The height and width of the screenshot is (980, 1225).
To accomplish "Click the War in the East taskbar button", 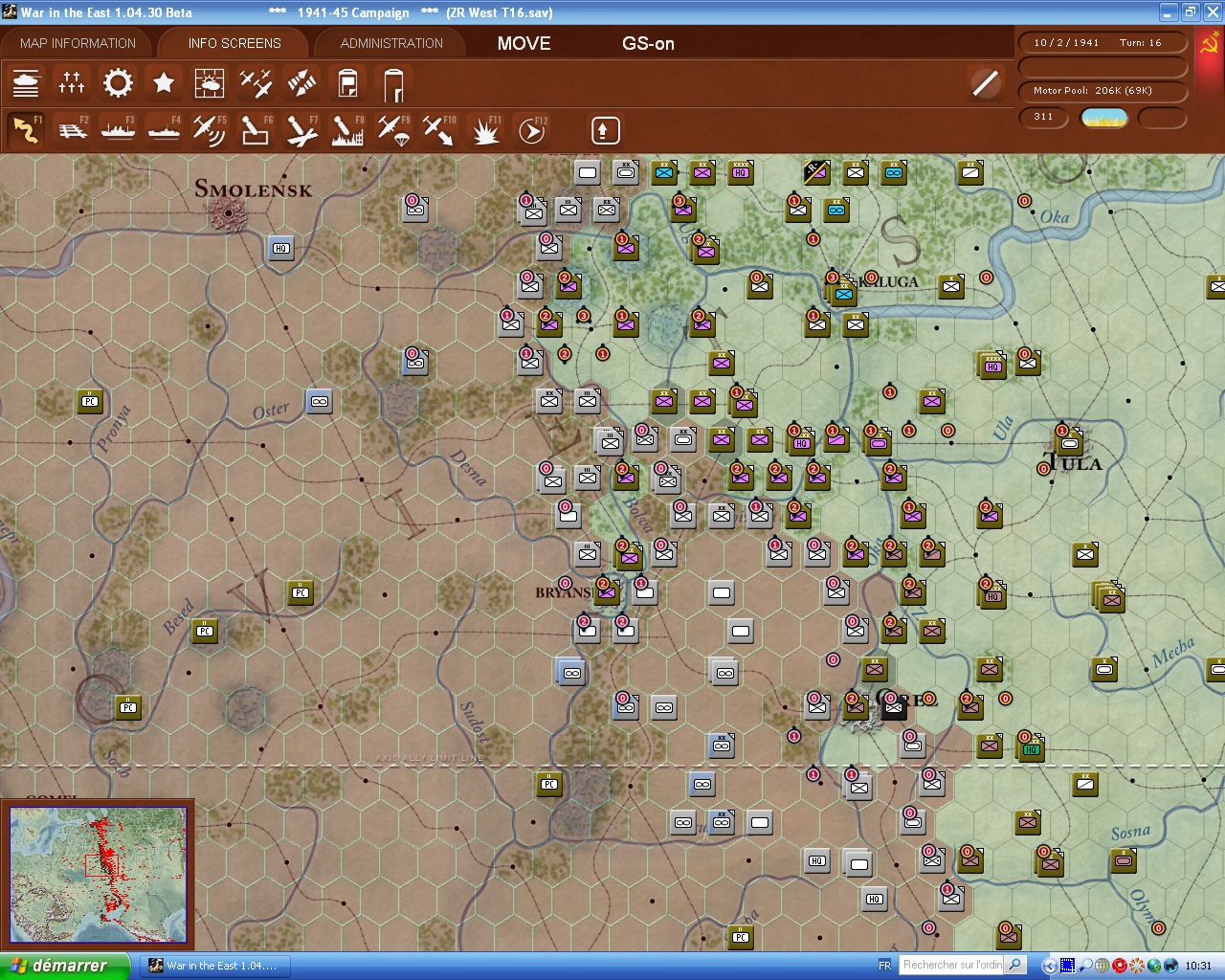I will click(214, 966).
